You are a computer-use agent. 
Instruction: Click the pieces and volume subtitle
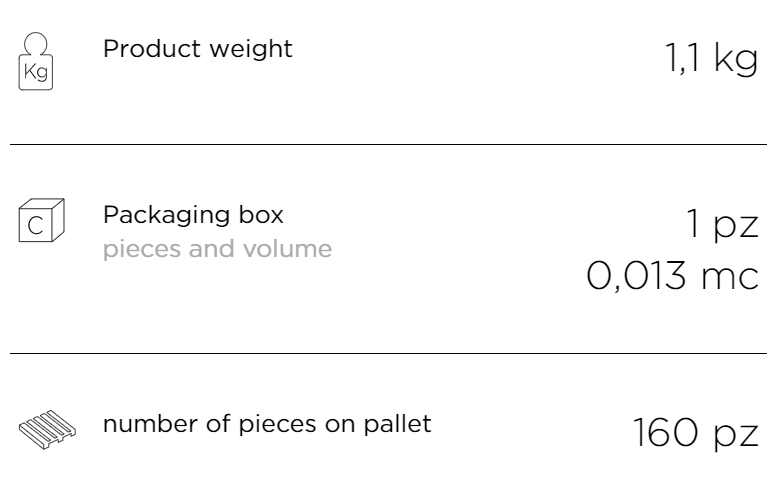tap(217, 249)
